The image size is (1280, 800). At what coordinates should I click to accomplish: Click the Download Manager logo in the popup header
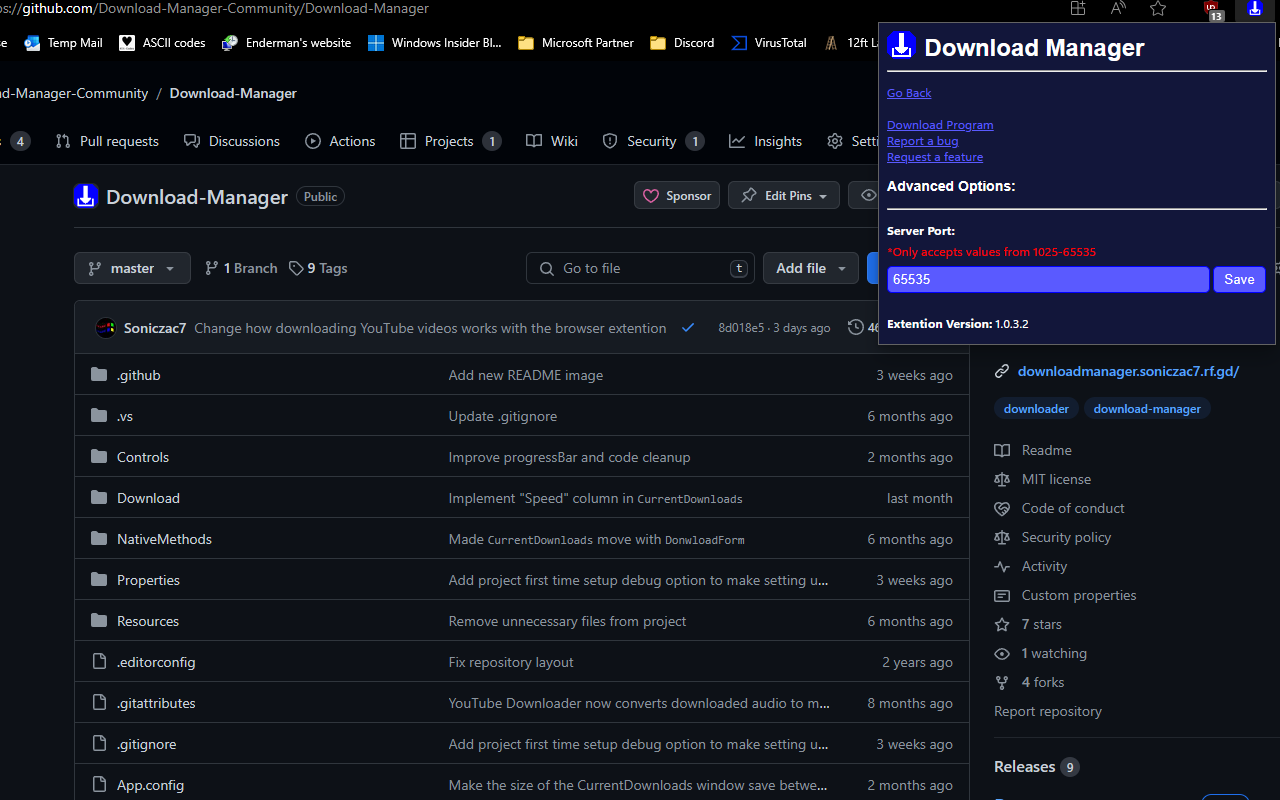tap(902, 46)
